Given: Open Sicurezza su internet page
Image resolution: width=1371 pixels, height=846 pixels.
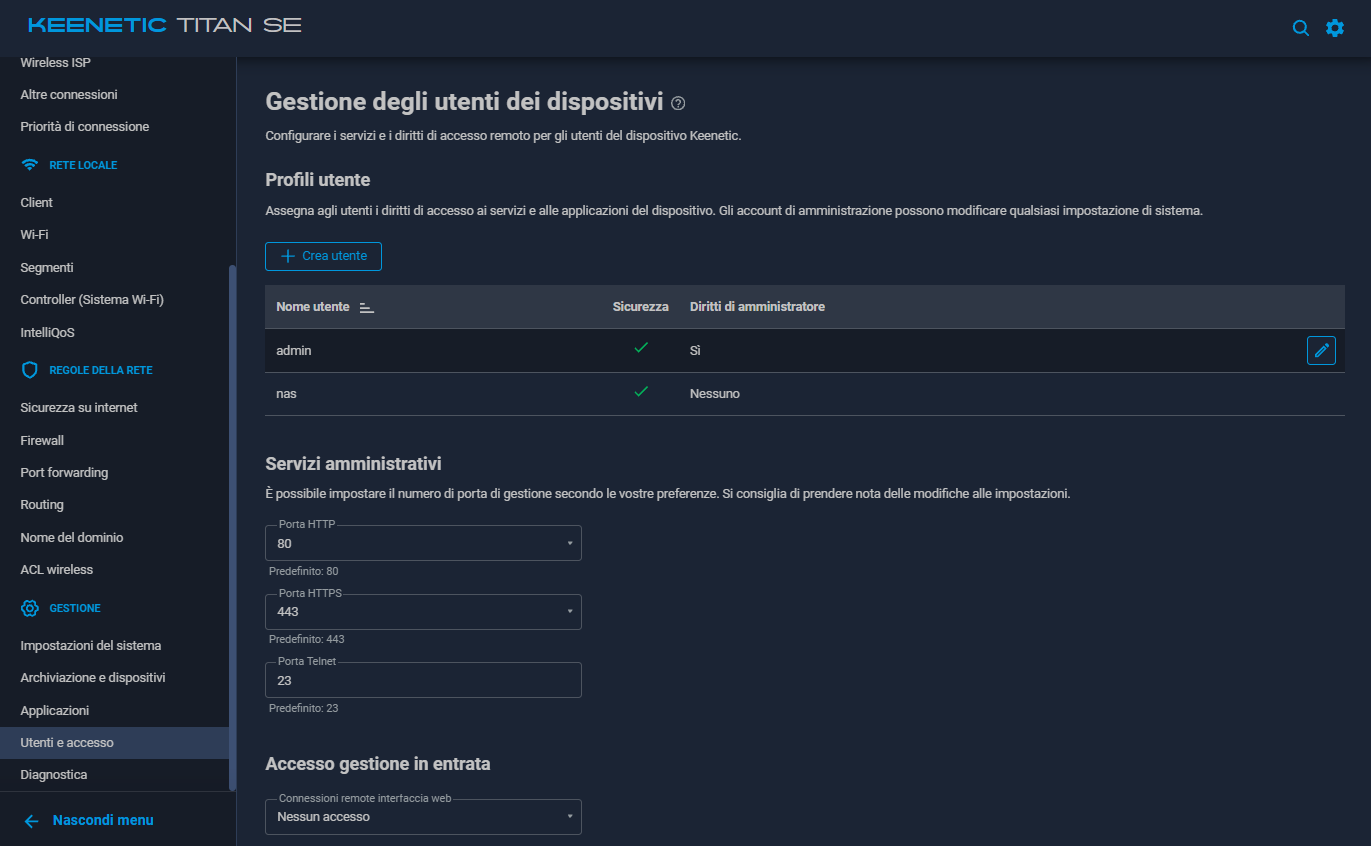Looking at the screenshot, I should tap(79, 408).
